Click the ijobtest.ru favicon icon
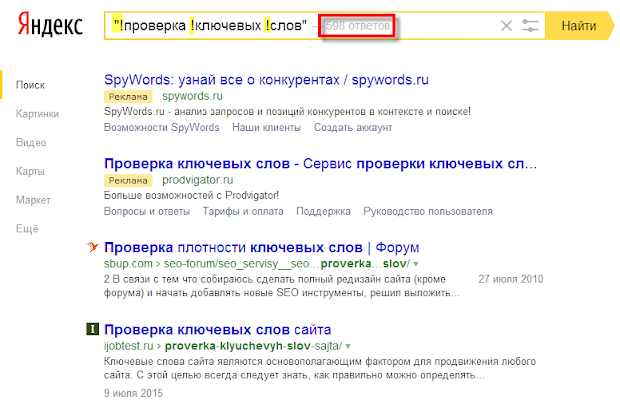The image size is (620, 408). 93,329
